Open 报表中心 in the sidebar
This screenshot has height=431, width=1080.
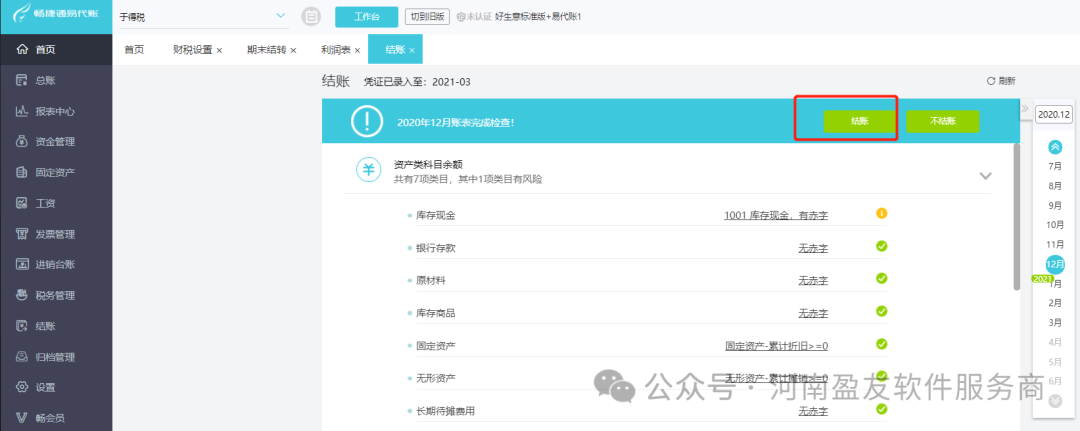pos(56,111)
